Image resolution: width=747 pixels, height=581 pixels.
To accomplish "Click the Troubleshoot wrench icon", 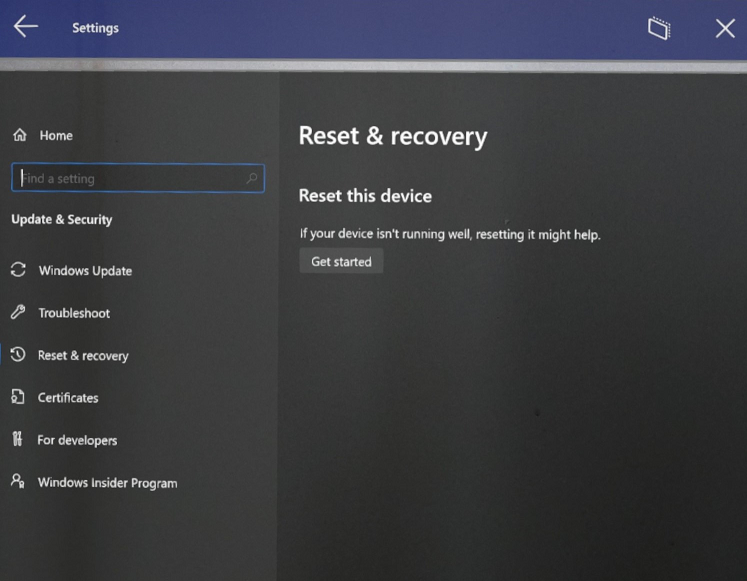I will pyautogui.click(x=18, y=312).
